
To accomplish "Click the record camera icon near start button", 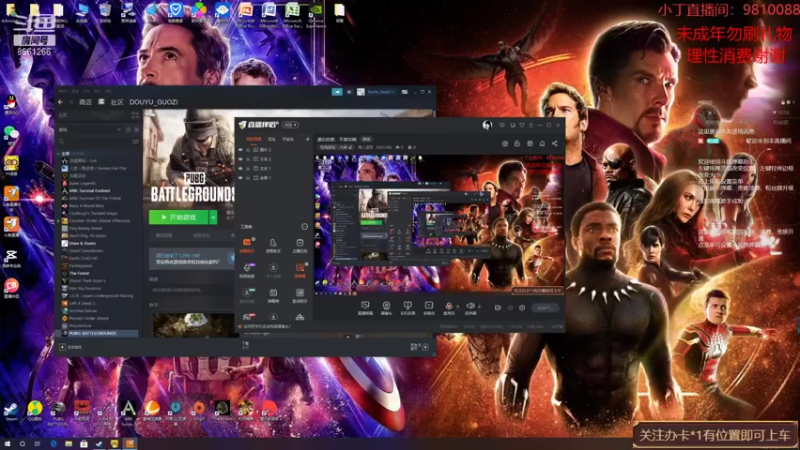I will click(498, 308).
